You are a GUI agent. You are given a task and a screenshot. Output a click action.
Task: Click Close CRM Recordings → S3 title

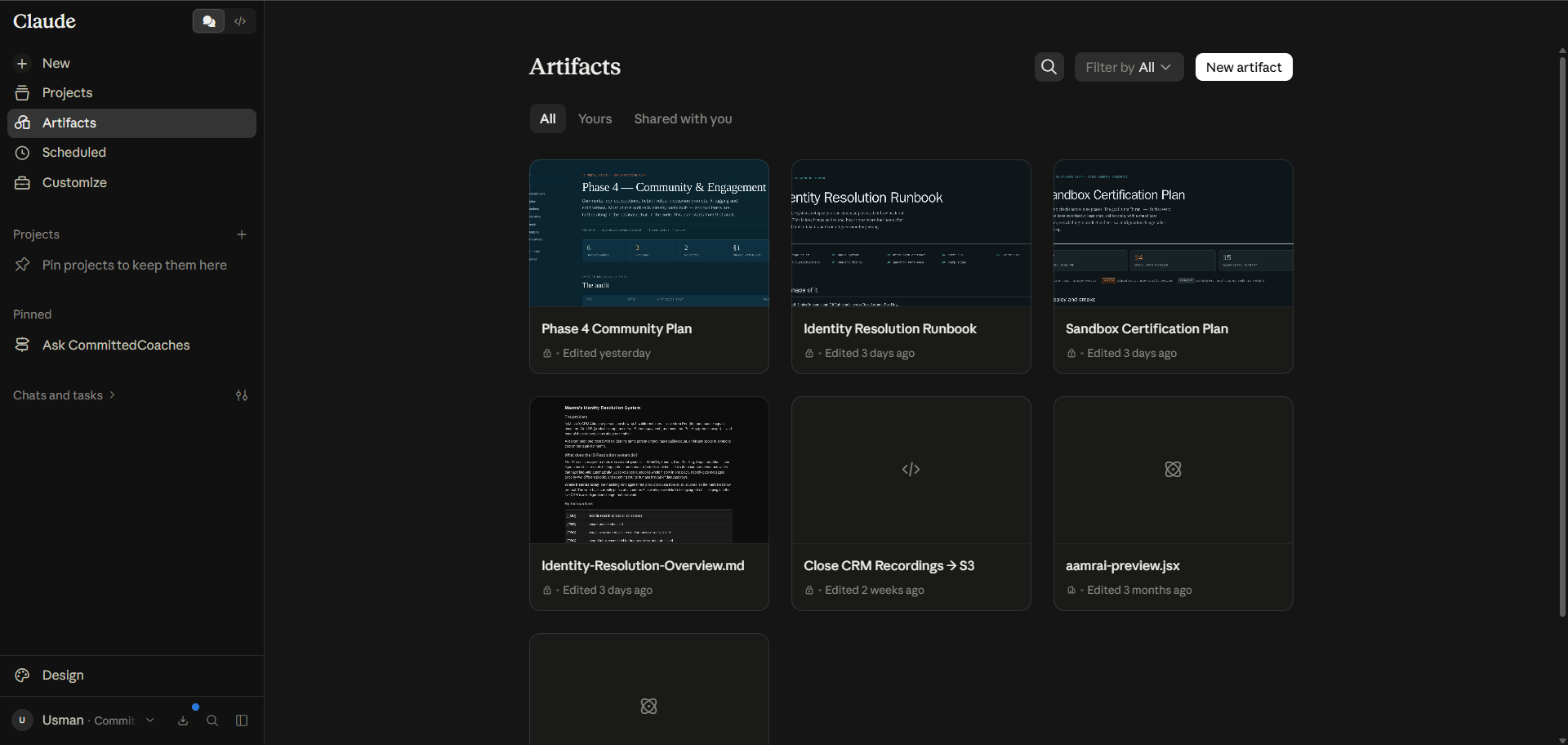pyautogui.click(x=889, y=565)
